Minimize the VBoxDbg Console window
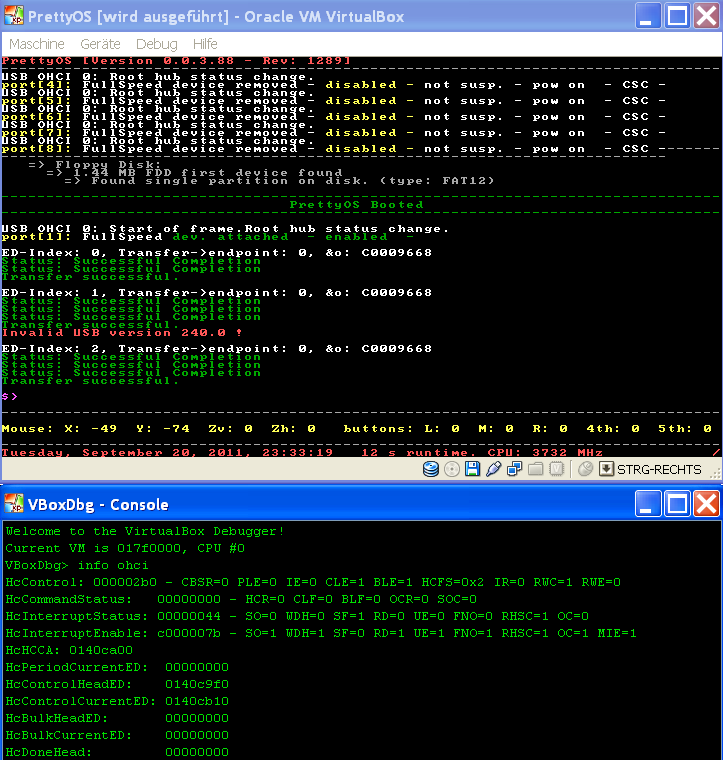The width and height of the screenshot is (723, 760). [648, 504]
